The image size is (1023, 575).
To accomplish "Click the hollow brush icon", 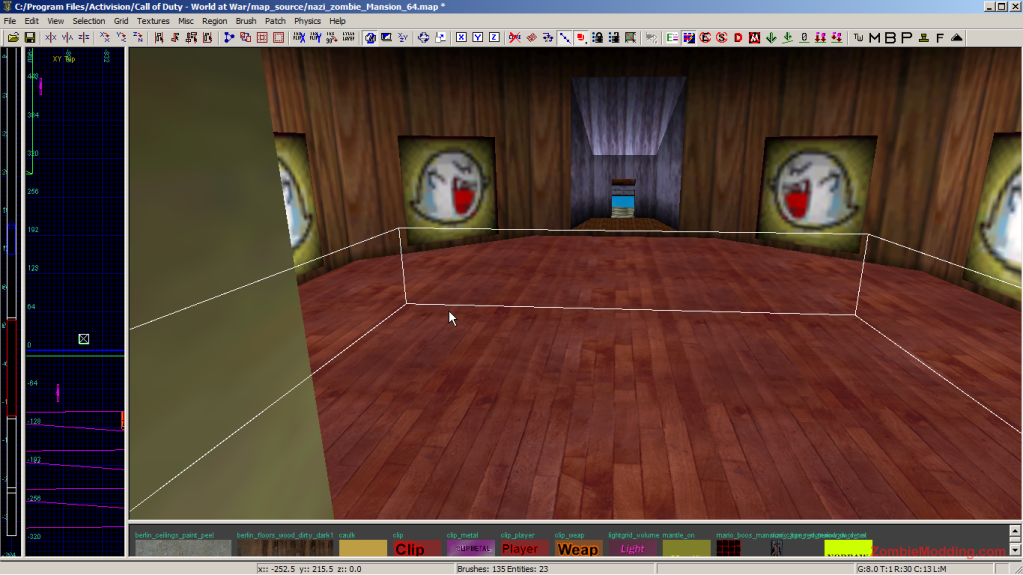I will 262,38.
